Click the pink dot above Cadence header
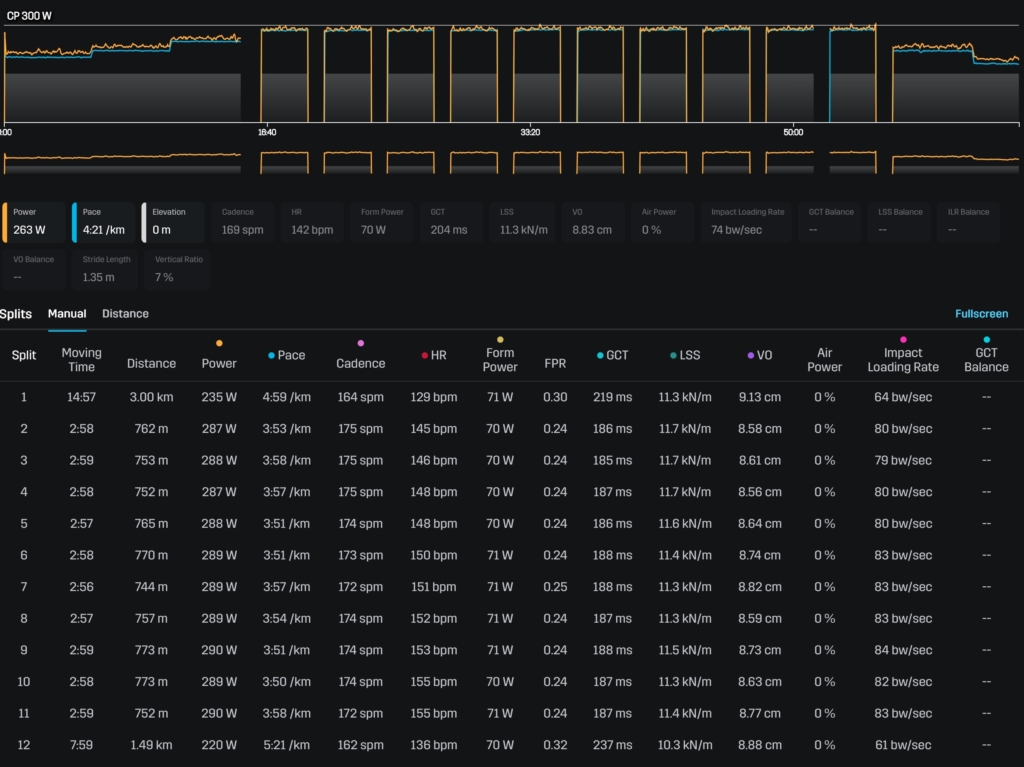 [x=361, y=343]
